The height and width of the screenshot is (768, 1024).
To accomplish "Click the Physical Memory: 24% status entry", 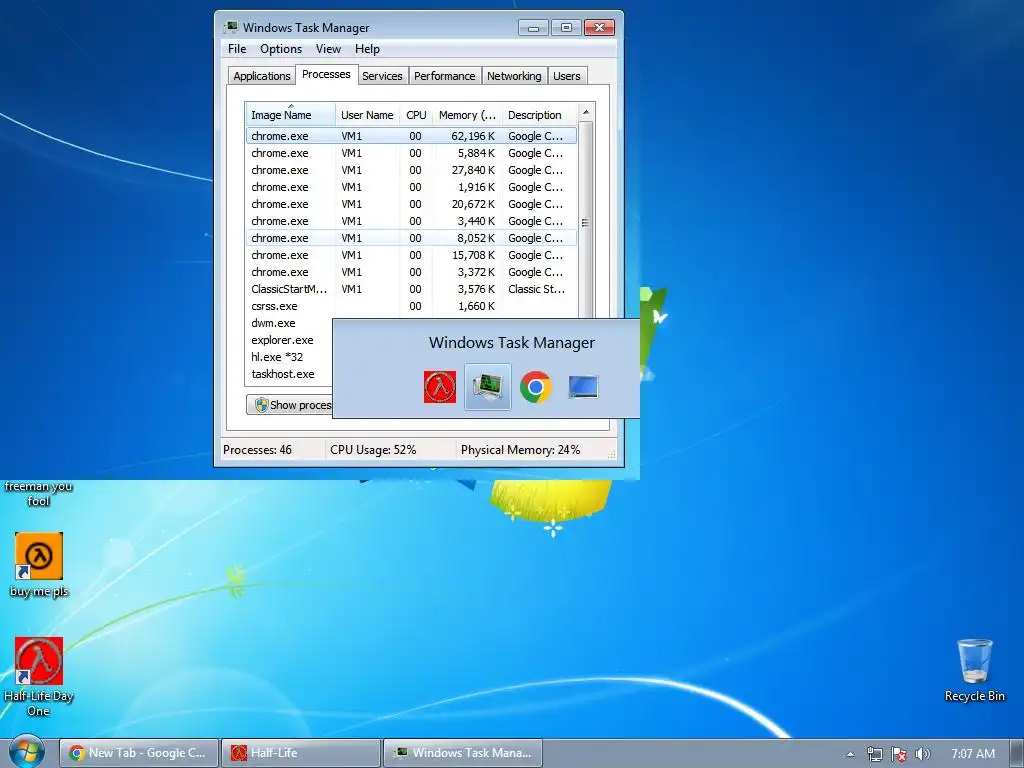I will [520, 450].
